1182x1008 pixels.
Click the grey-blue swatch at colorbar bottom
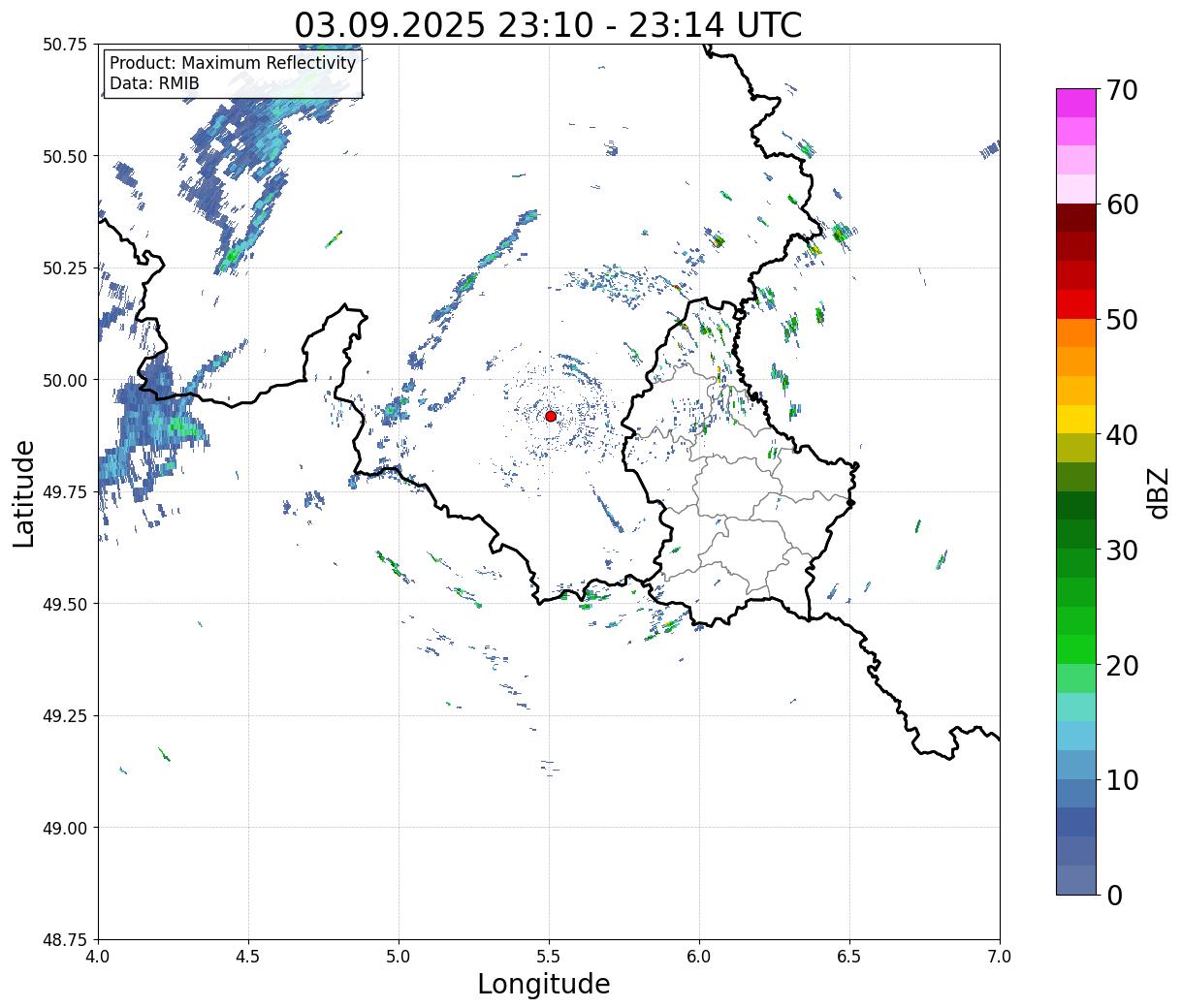pos(1076,879)
